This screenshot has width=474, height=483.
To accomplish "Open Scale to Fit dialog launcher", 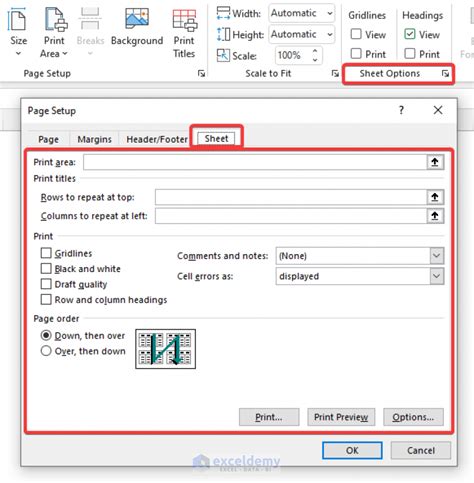I will click(x=335, y=73).
